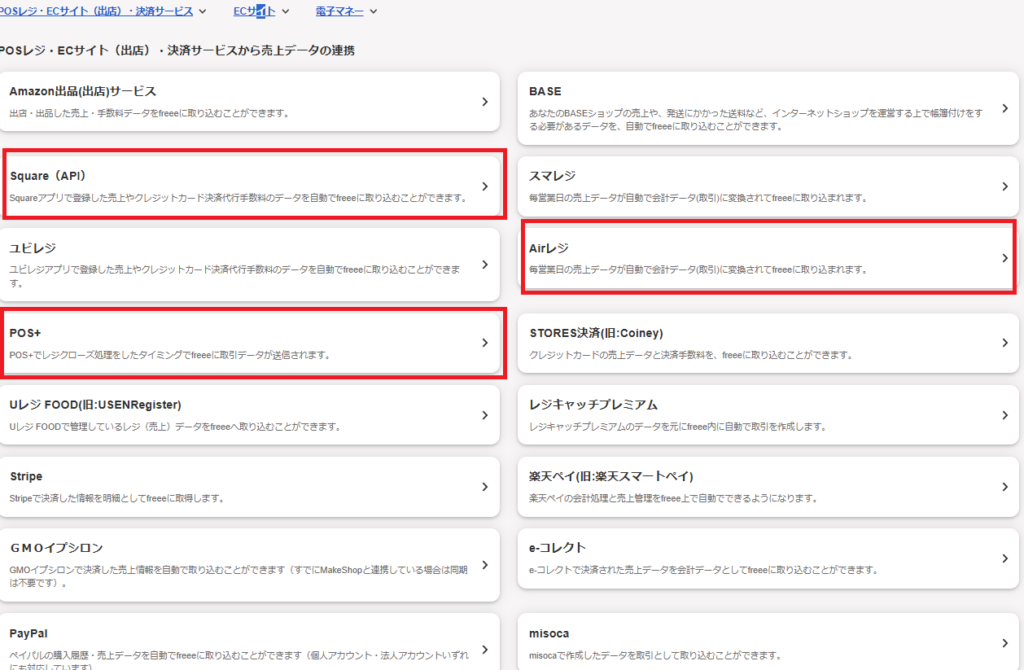The image size is (1024, 670).
Task: Expand the chevron next to ECサイト
Action: [x=285, y=11]
